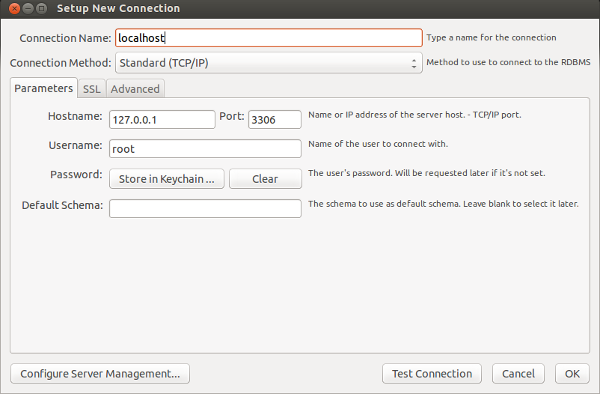
Task: Click the 'Type a name for the connection' hint
Action: coord(491,38)
